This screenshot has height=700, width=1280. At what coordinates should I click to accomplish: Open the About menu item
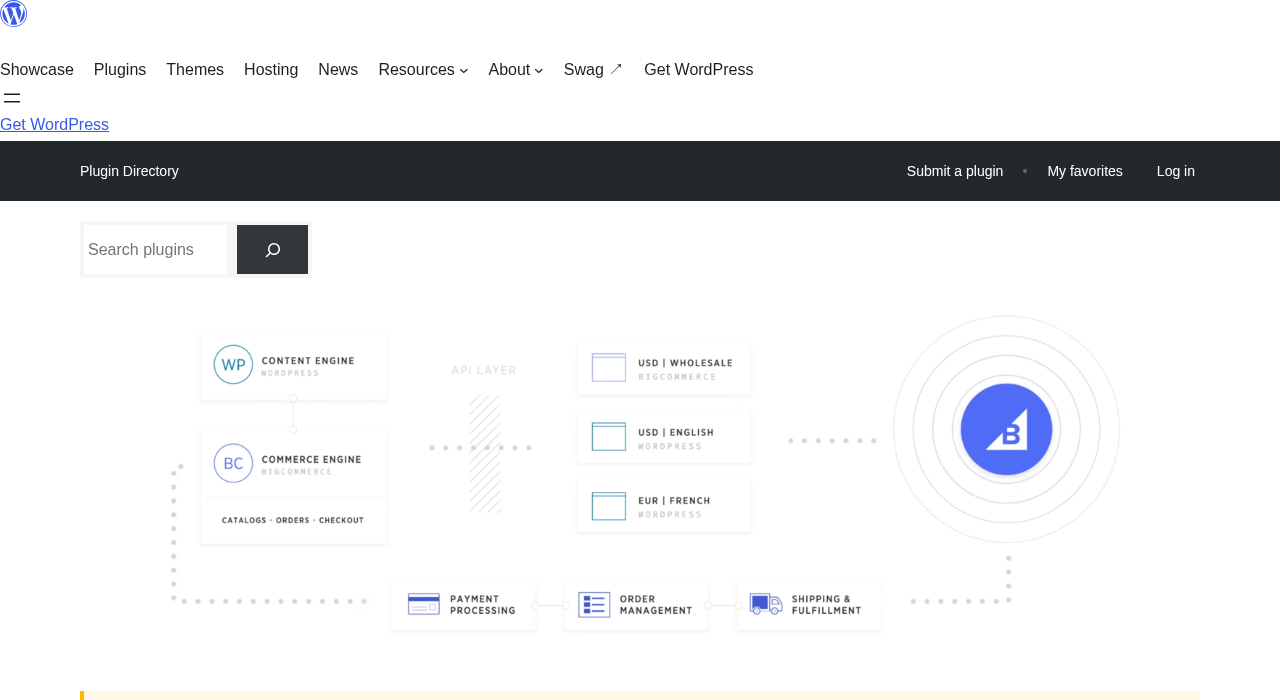point(509,70)
